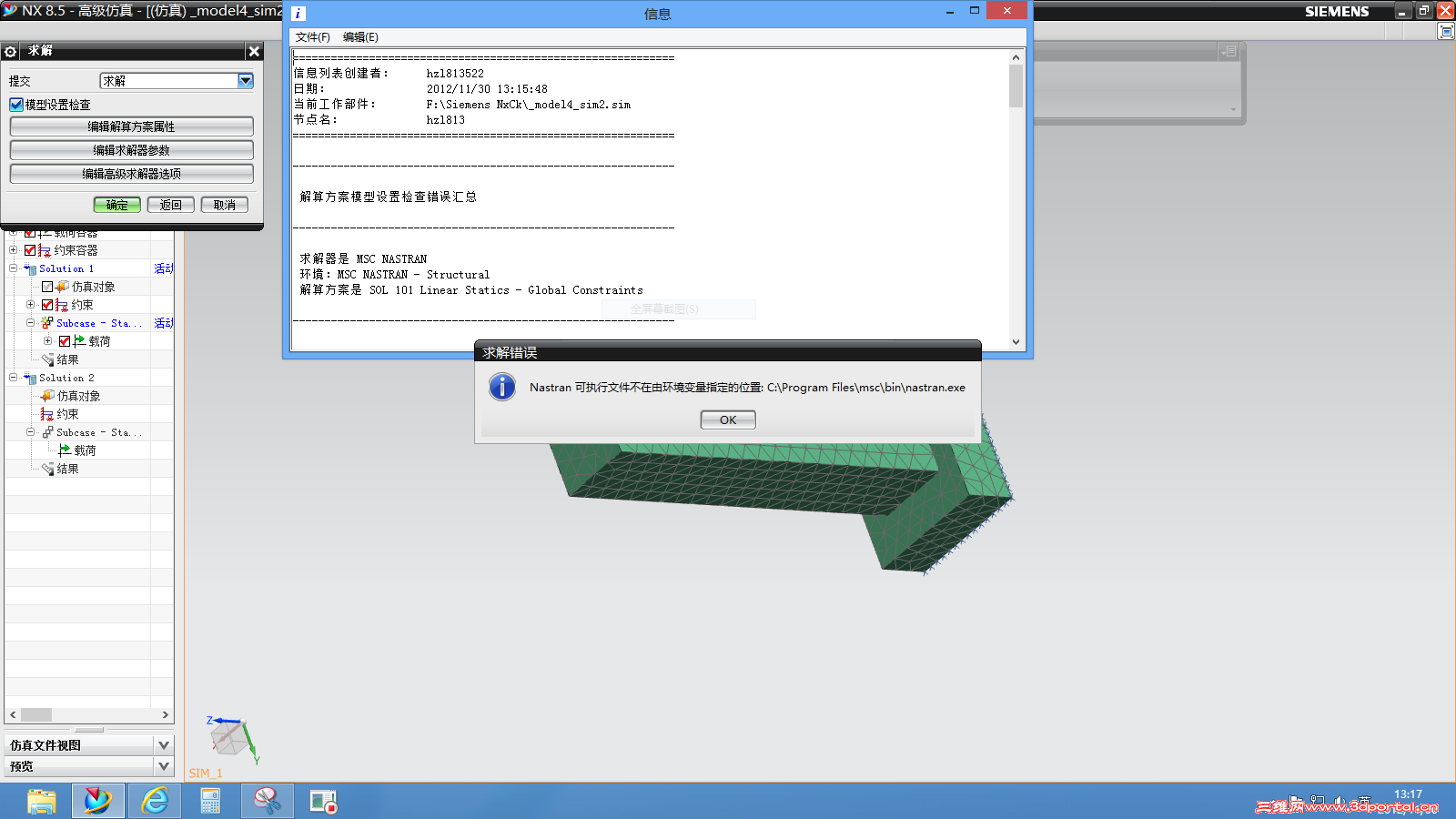Click the screen recorder icon in the taskbar

tap(323, 801)
